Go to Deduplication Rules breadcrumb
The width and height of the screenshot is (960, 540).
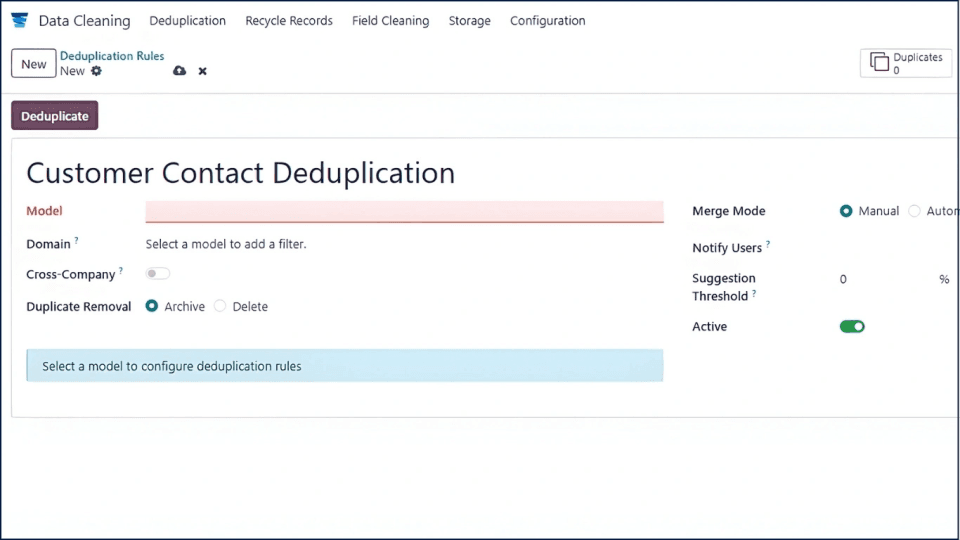[112, 56]
